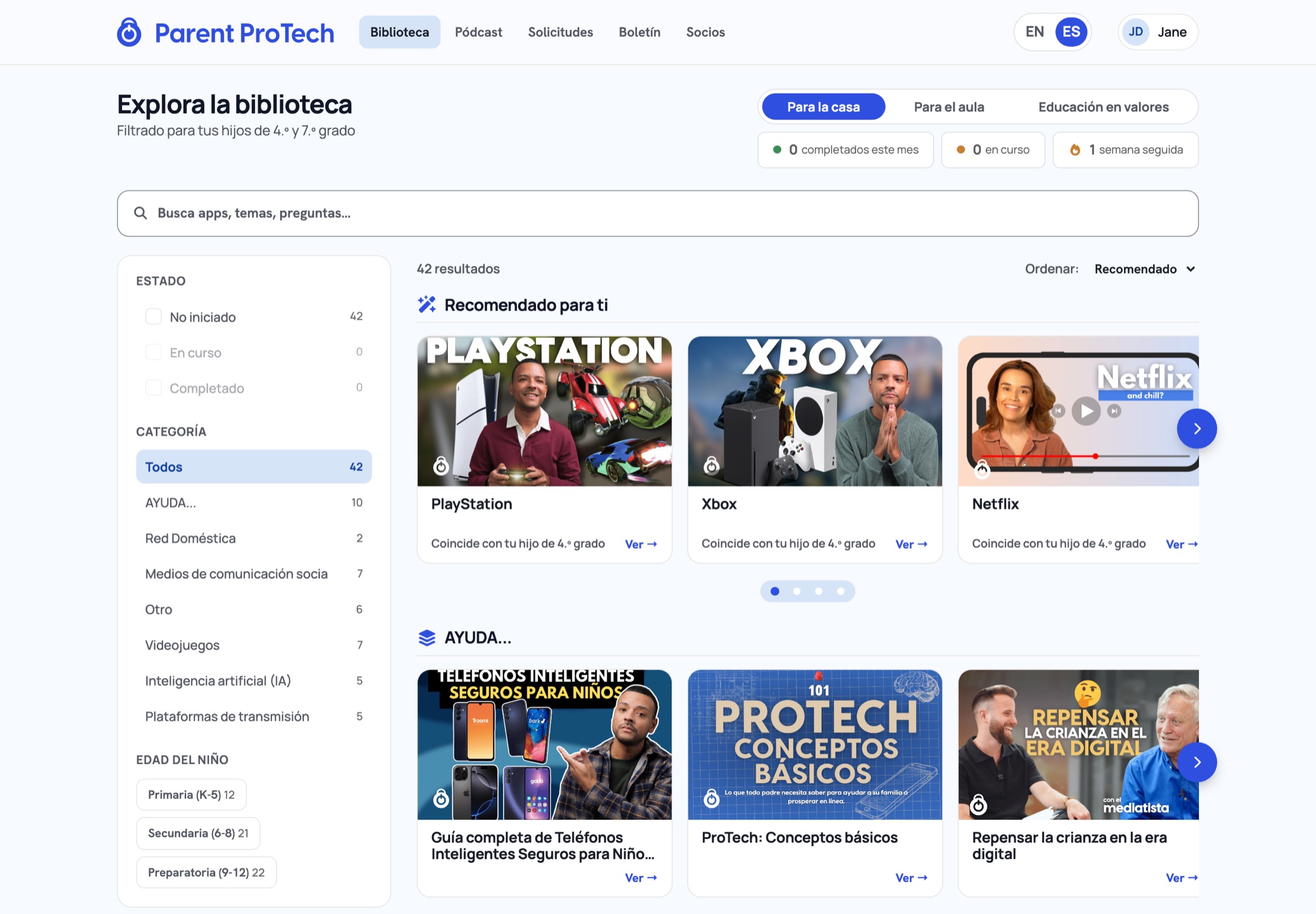Select the Para la casa tab
The height and width of the screenshot is (914, 1316).
coord(823,107)
